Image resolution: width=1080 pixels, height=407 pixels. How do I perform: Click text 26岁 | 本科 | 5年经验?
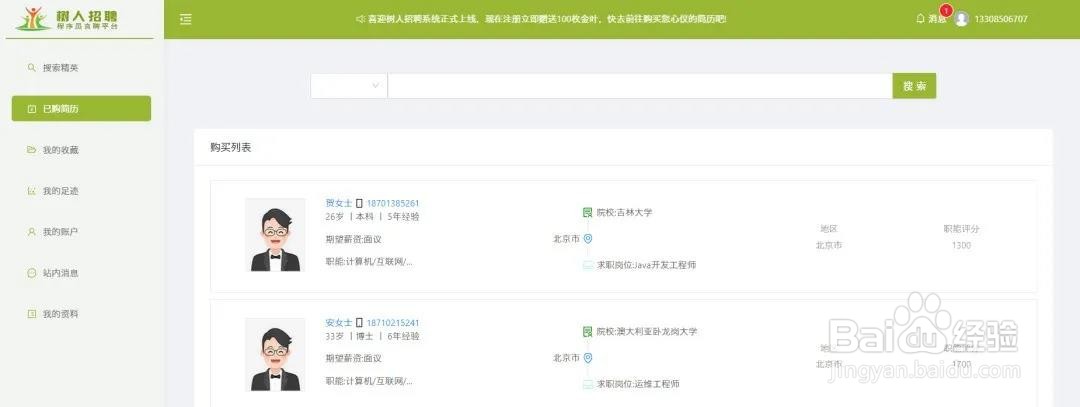tap(372, 217)
